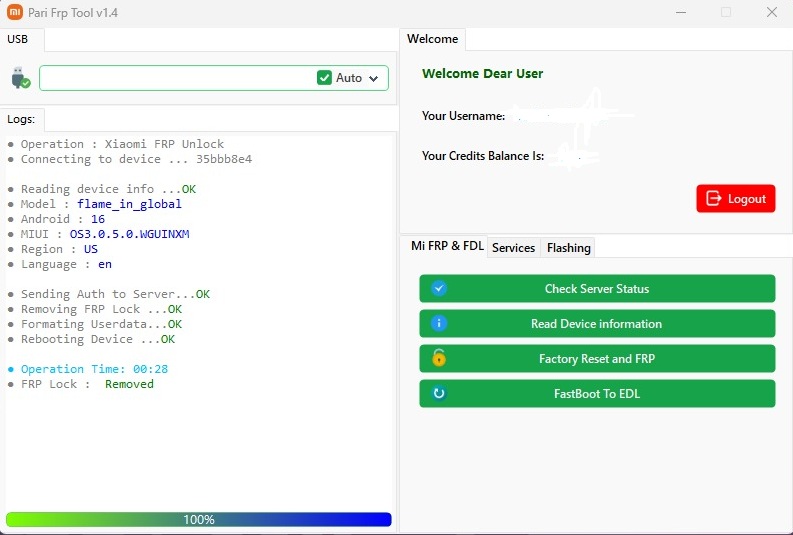Click model value 'flame_in_global'
Viewport: 793px width, 535px height.
point(129,204)
